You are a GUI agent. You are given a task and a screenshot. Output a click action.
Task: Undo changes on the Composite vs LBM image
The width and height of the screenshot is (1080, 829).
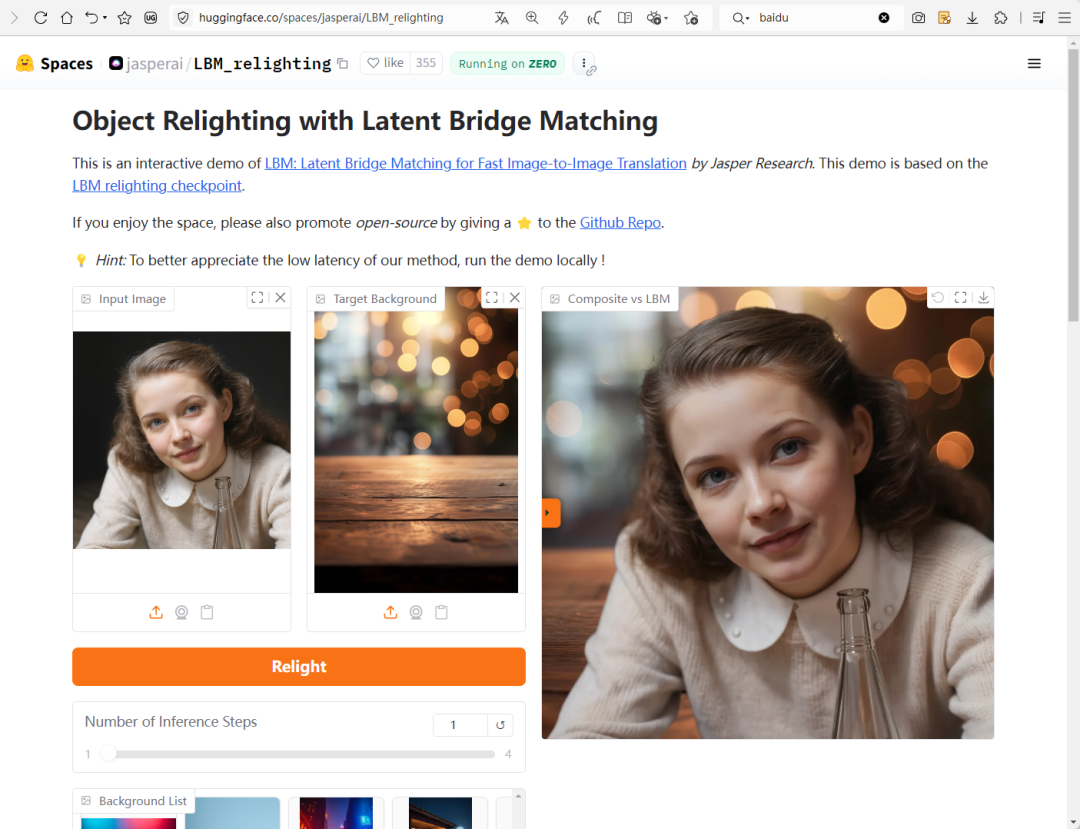pos(937,298)
